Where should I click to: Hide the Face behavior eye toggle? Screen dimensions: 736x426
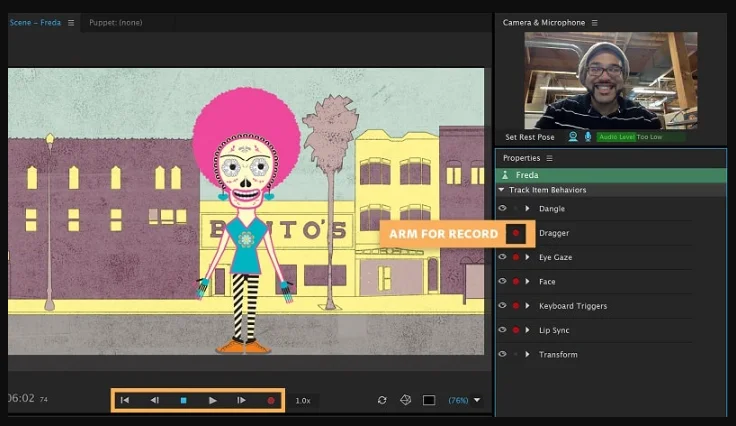[502, 281]
